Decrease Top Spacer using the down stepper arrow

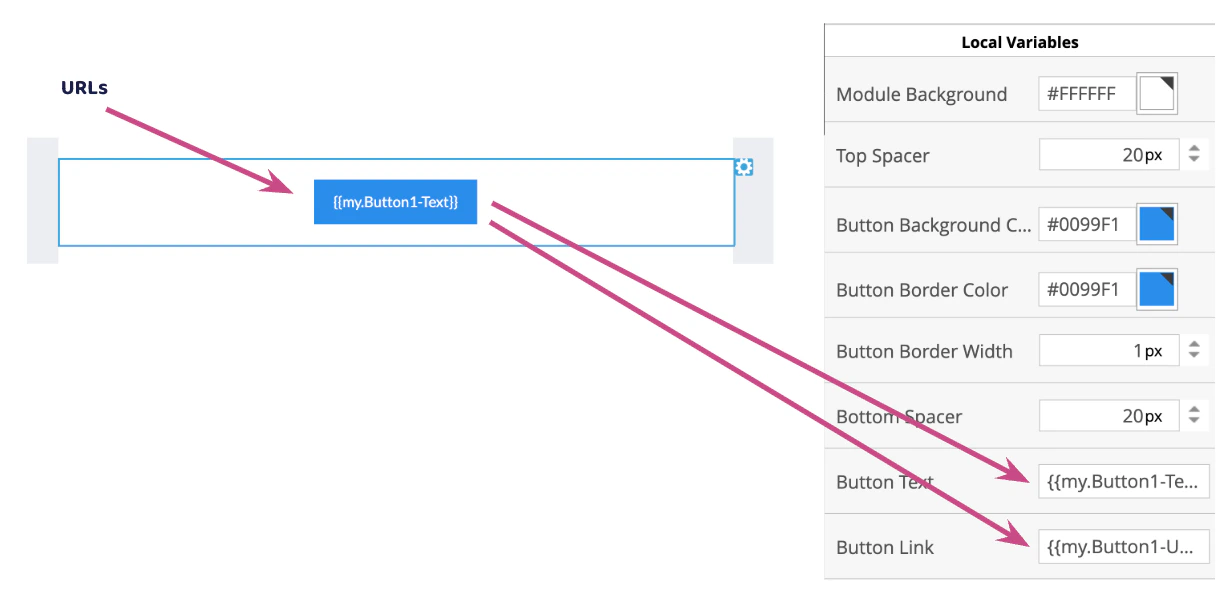(x=1195, y=159)
